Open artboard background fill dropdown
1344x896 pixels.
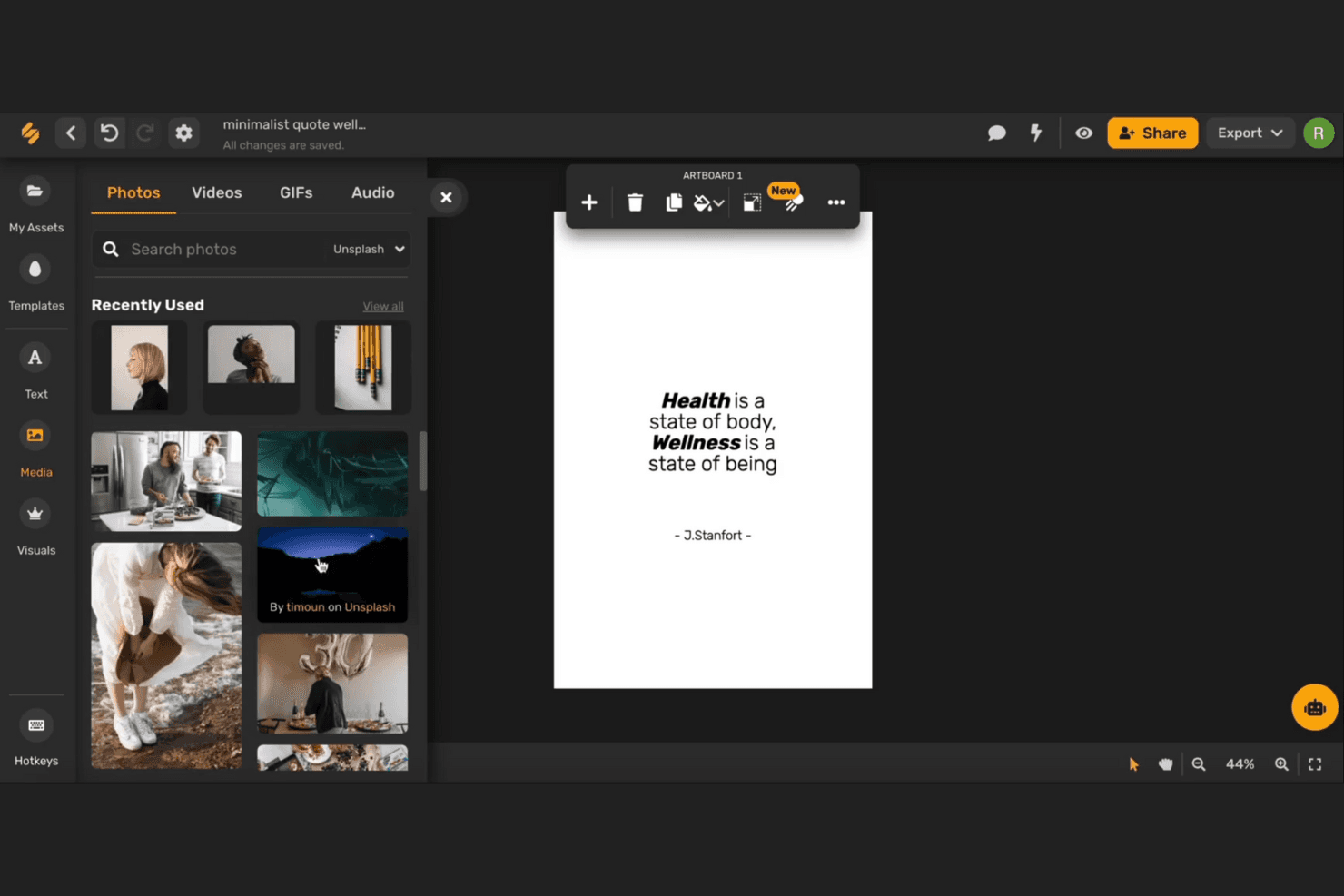tap(709, 203)
